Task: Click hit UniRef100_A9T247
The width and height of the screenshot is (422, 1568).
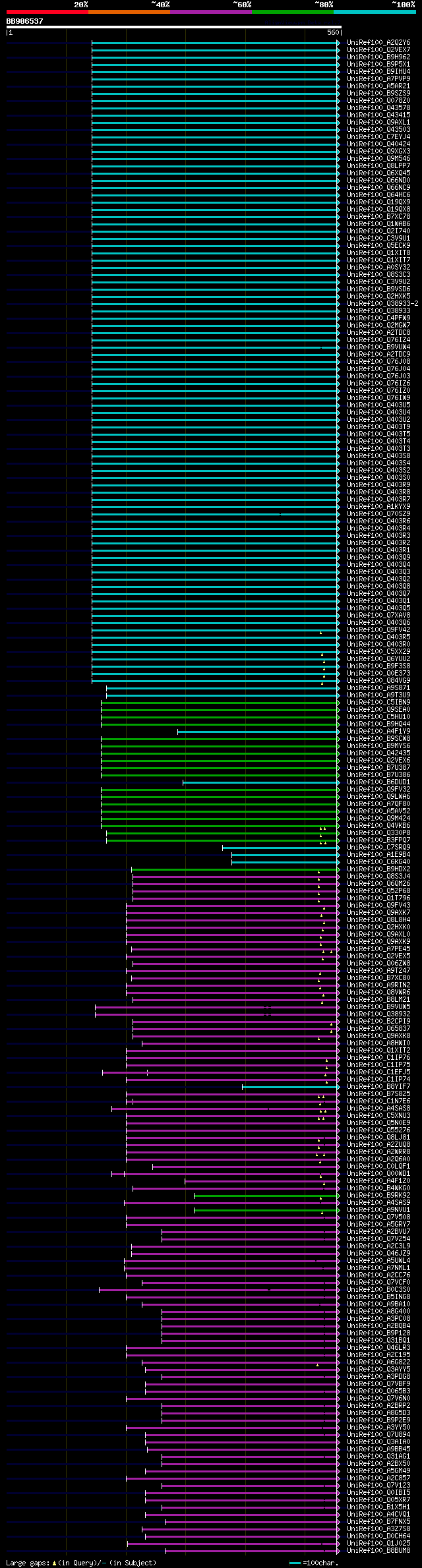Action: pos(378,970)
